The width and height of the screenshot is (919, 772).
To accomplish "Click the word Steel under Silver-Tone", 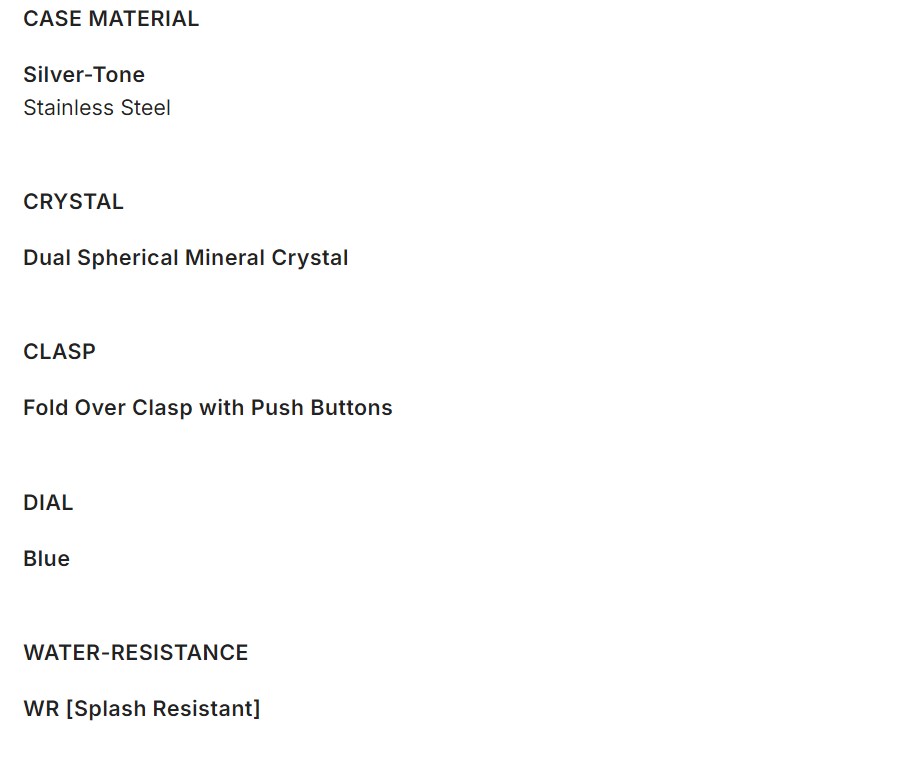I will coord(146,108).
